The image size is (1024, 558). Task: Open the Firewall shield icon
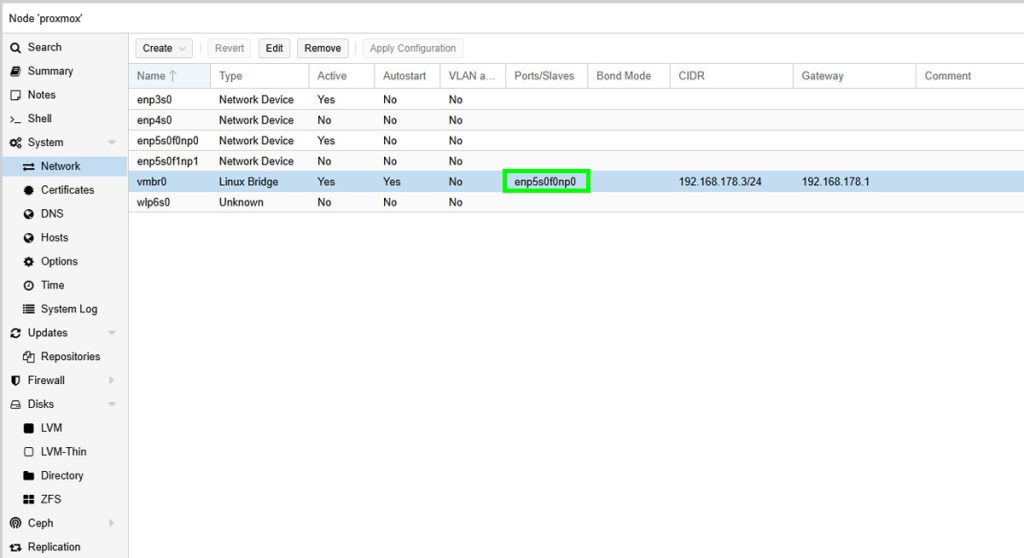pos(16,381)
